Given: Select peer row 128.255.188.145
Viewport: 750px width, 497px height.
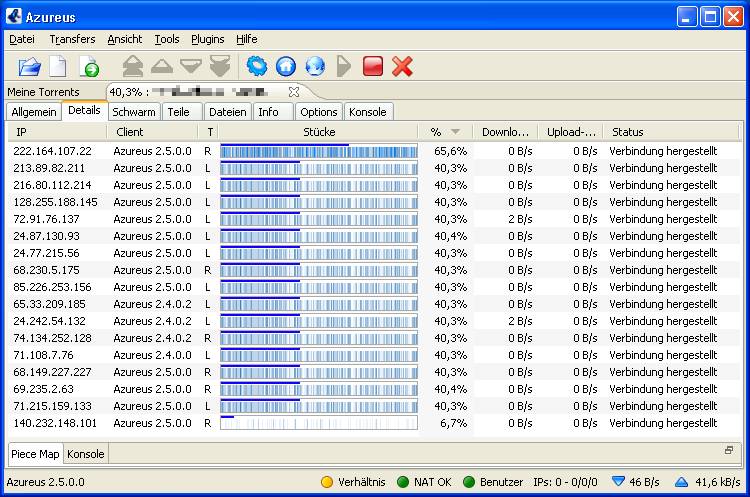Looking at the screenshot, I should pyautogui.click(x=375, y=202).
